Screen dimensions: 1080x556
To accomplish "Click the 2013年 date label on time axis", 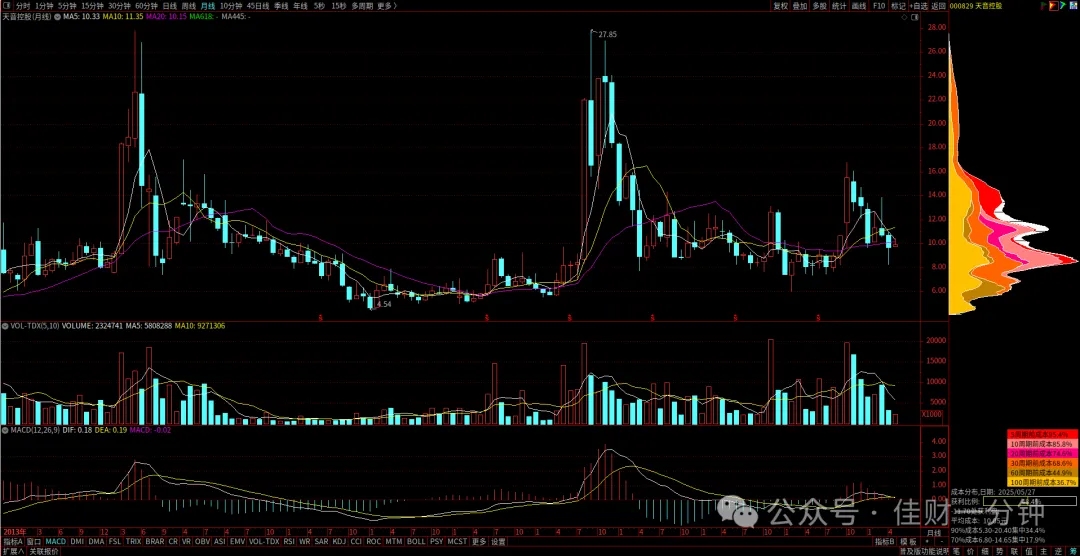I will click(x=15, y=533).
